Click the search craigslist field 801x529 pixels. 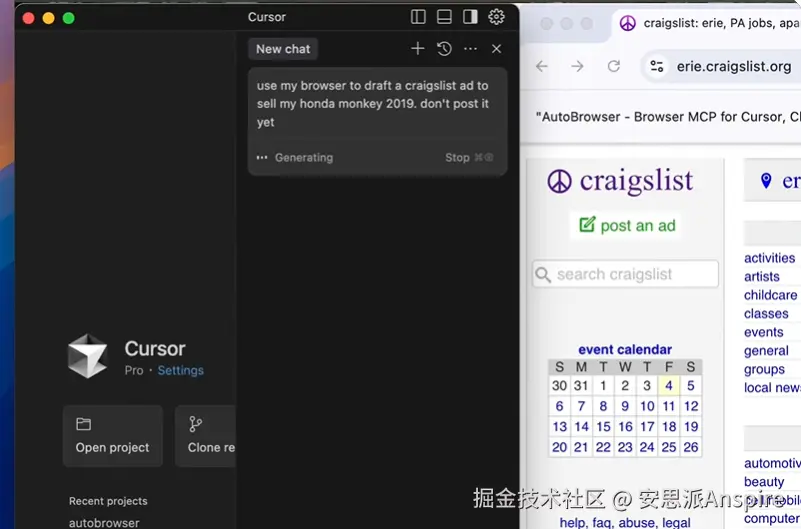(625, 274)
